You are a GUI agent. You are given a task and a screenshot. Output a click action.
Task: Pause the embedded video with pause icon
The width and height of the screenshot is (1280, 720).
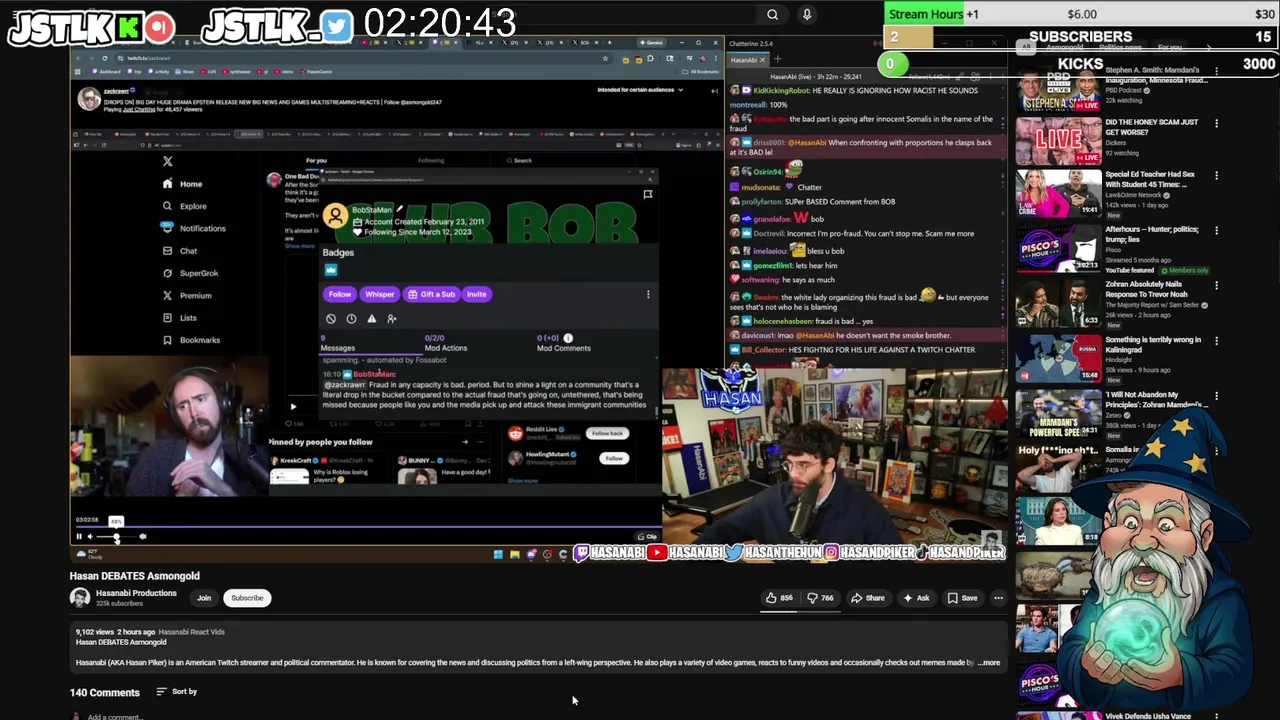pyautogui.click(x=79, y=537)
